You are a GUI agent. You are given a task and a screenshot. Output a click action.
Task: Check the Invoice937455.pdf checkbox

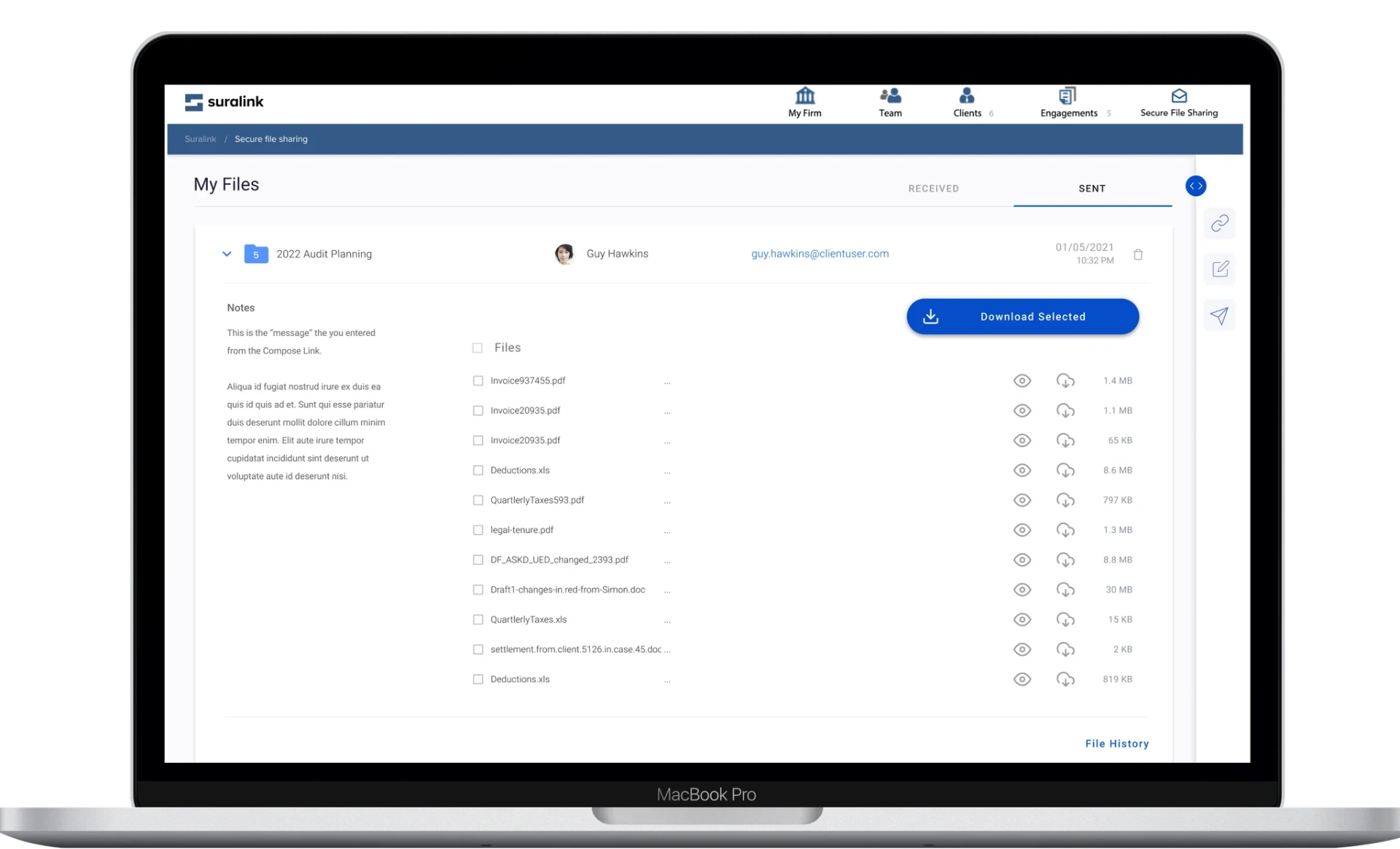coord(478,380)
